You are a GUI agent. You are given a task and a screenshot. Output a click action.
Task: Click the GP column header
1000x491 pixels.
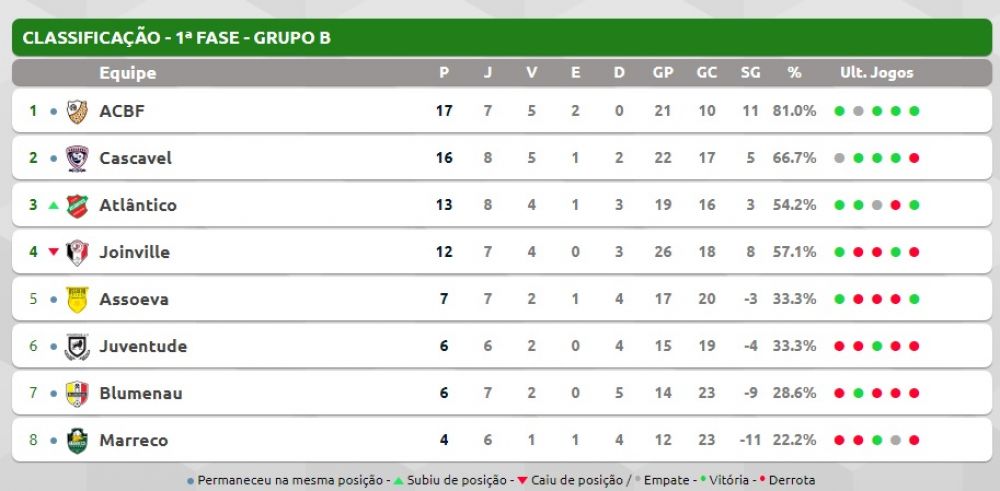662,73
